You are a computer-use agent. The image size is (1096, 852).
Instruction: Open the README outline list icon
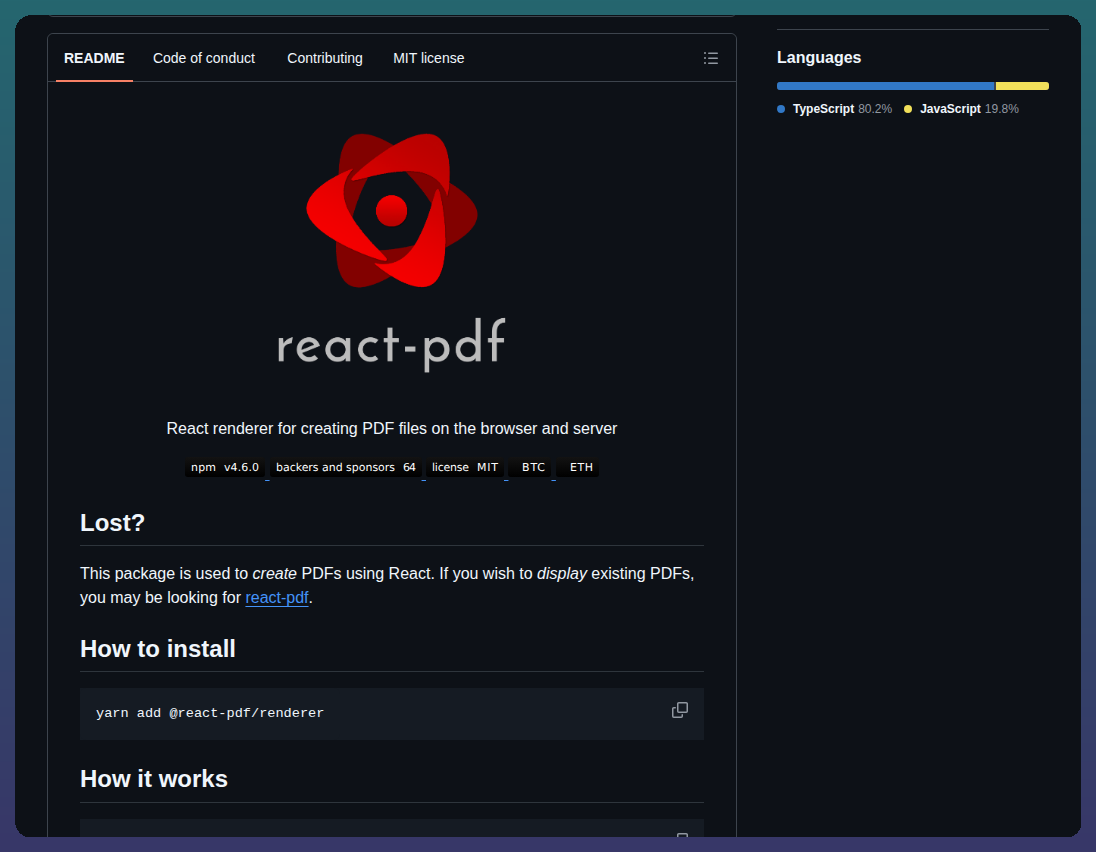pos(710,58)
